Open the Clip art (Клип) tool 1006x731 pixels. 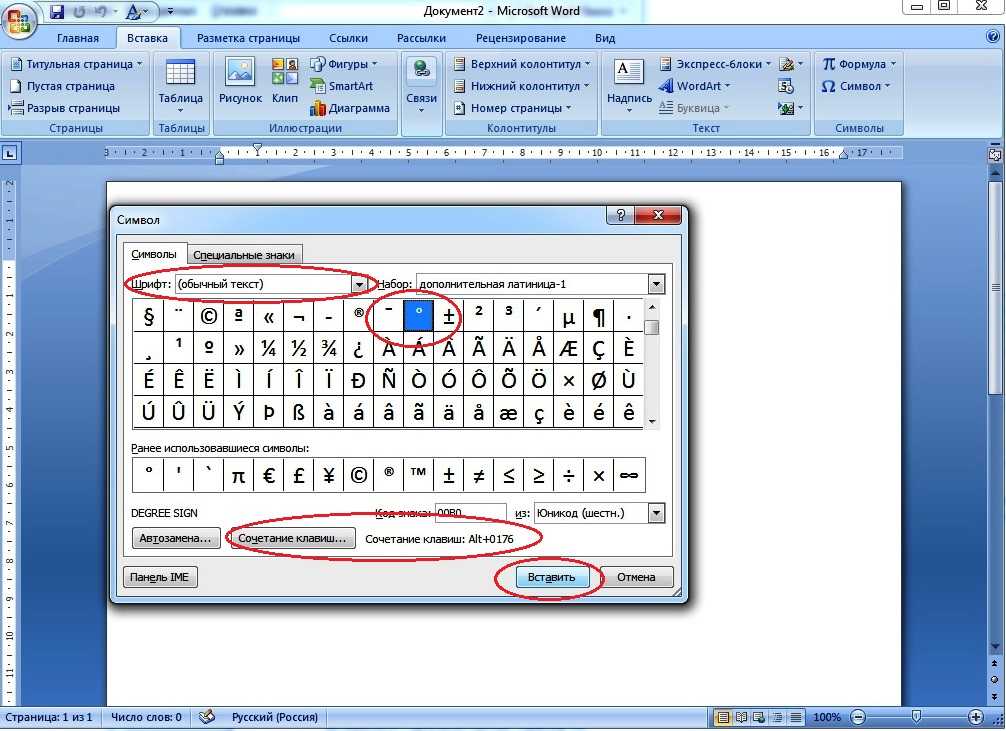click(x=285, y=81)
